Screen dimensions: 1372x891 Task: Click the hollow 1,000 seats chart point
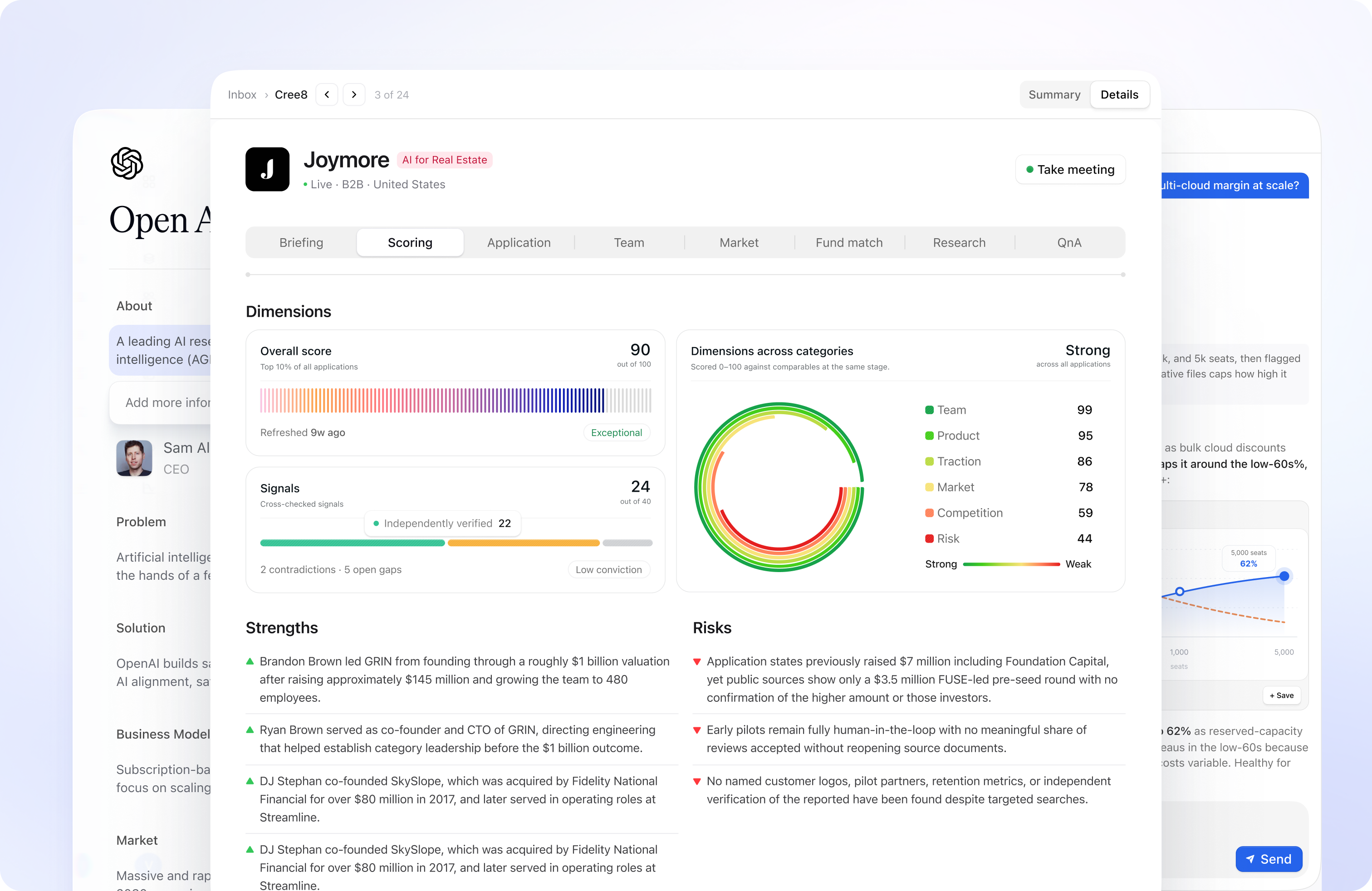(1180, 591)
